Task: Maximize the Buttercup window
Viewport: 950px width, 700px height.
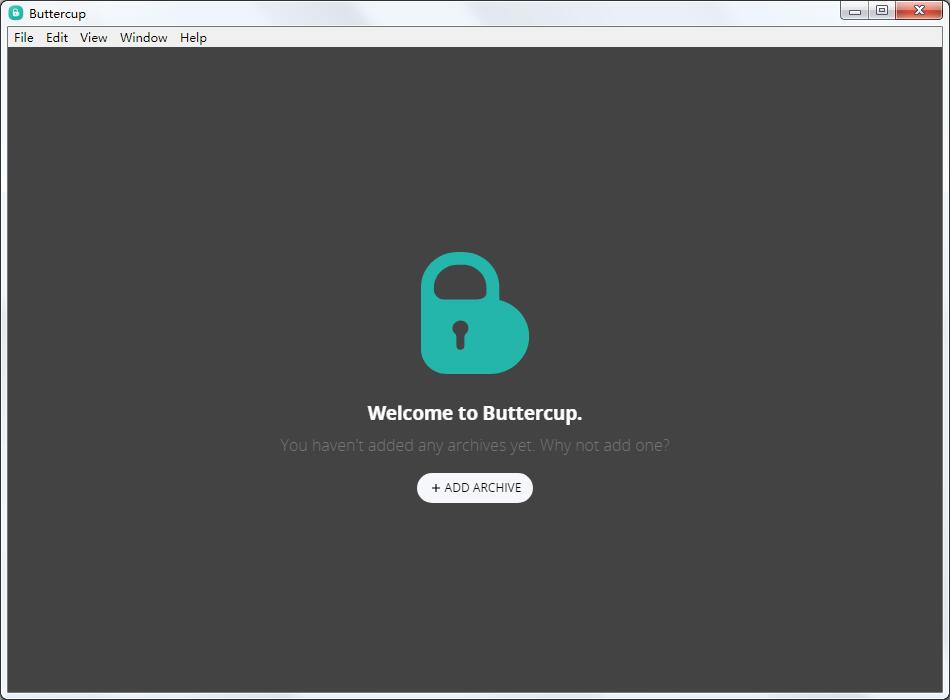Action: tap(882, 11)
